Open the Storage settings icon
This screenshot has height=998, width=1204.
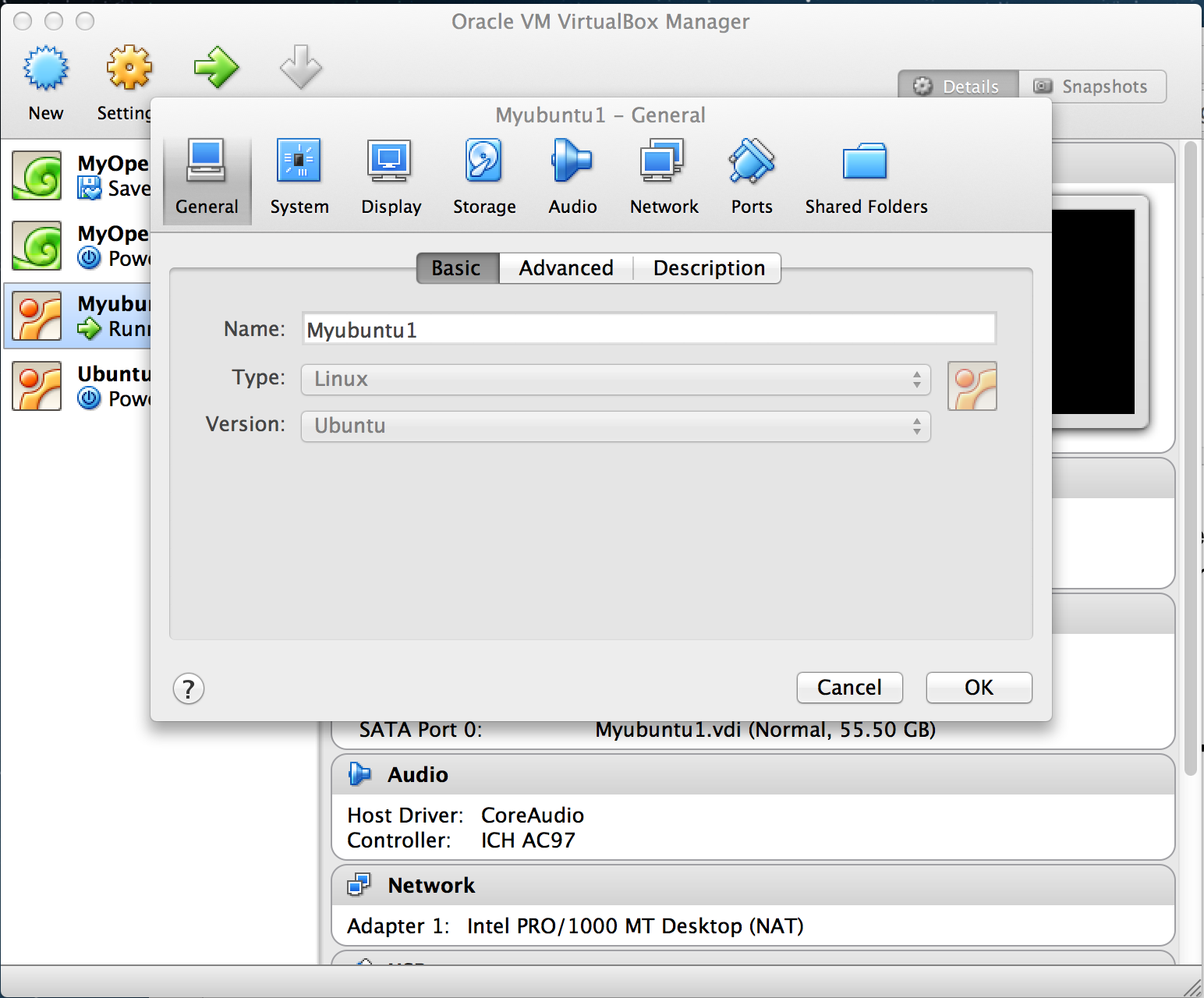[483, 175]
